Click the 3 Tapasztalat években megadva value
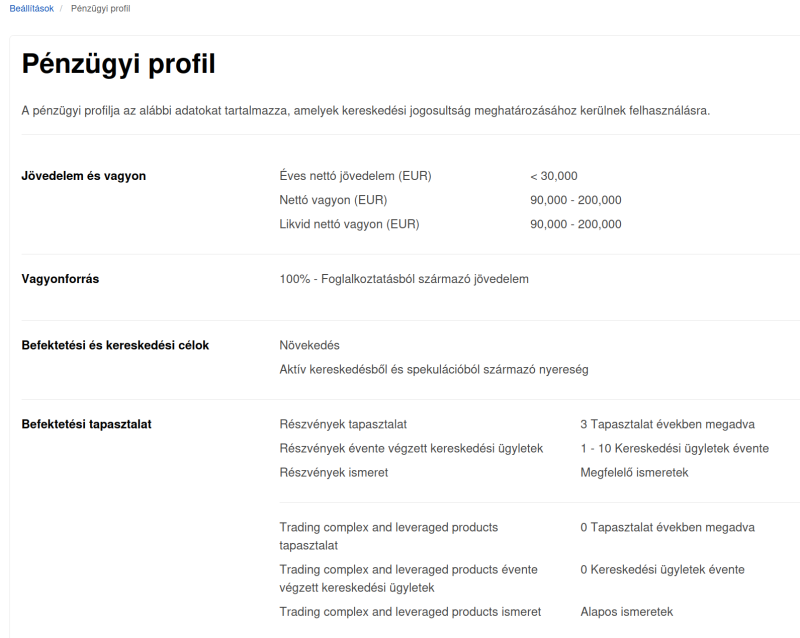 [x=667, y=424]
